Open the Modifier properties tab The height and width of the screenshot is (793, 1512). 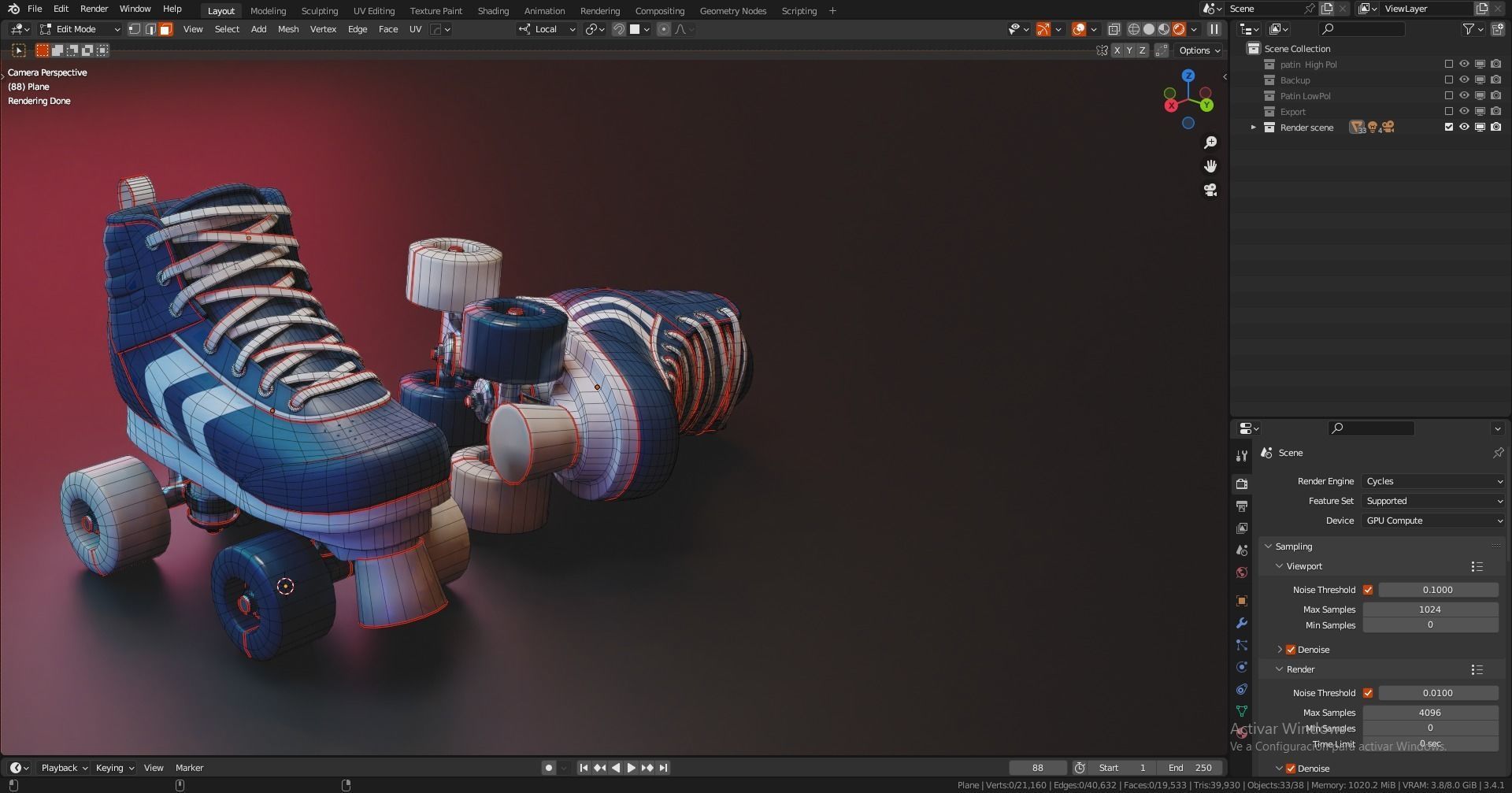coord(1242,623)
